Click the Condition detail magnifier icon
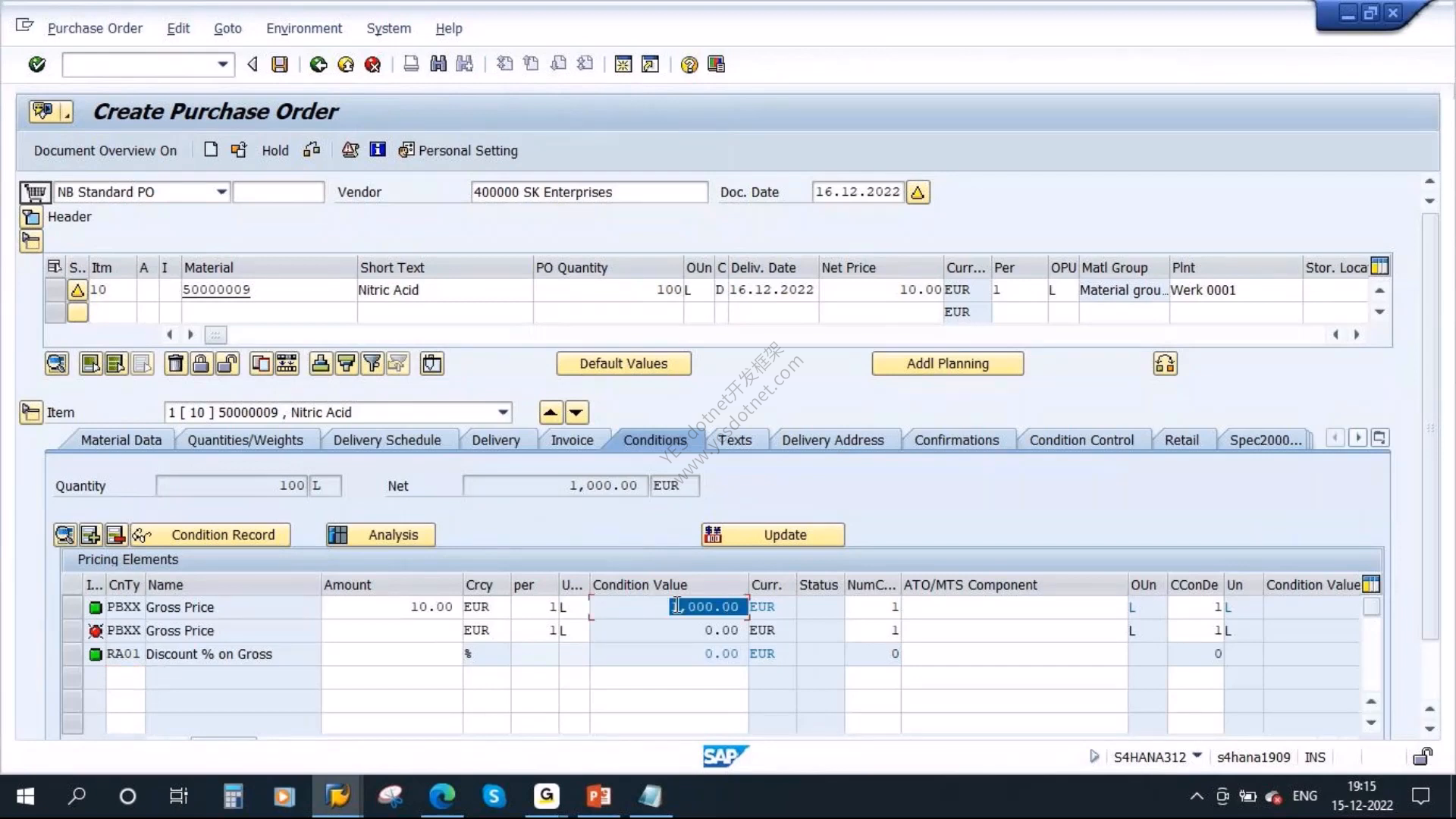This screenshot has width=1456, height=819. point(65,535)
